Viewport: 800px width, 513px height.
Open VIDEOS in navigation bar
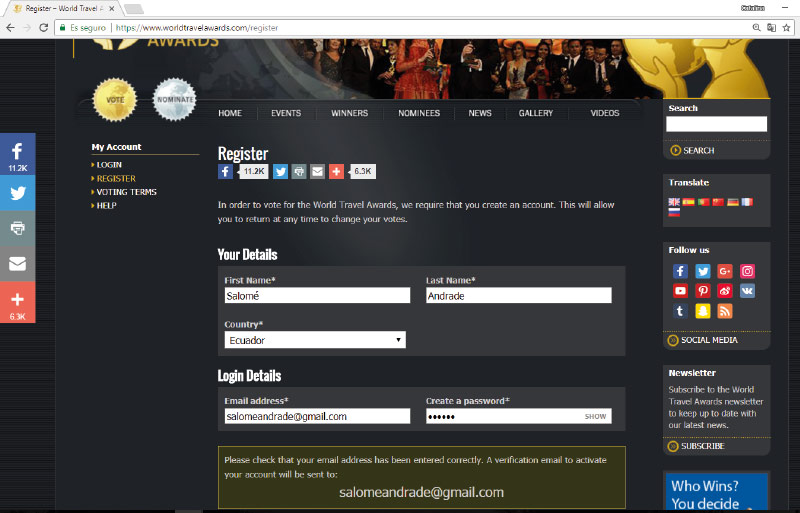(x=605, y=113)
